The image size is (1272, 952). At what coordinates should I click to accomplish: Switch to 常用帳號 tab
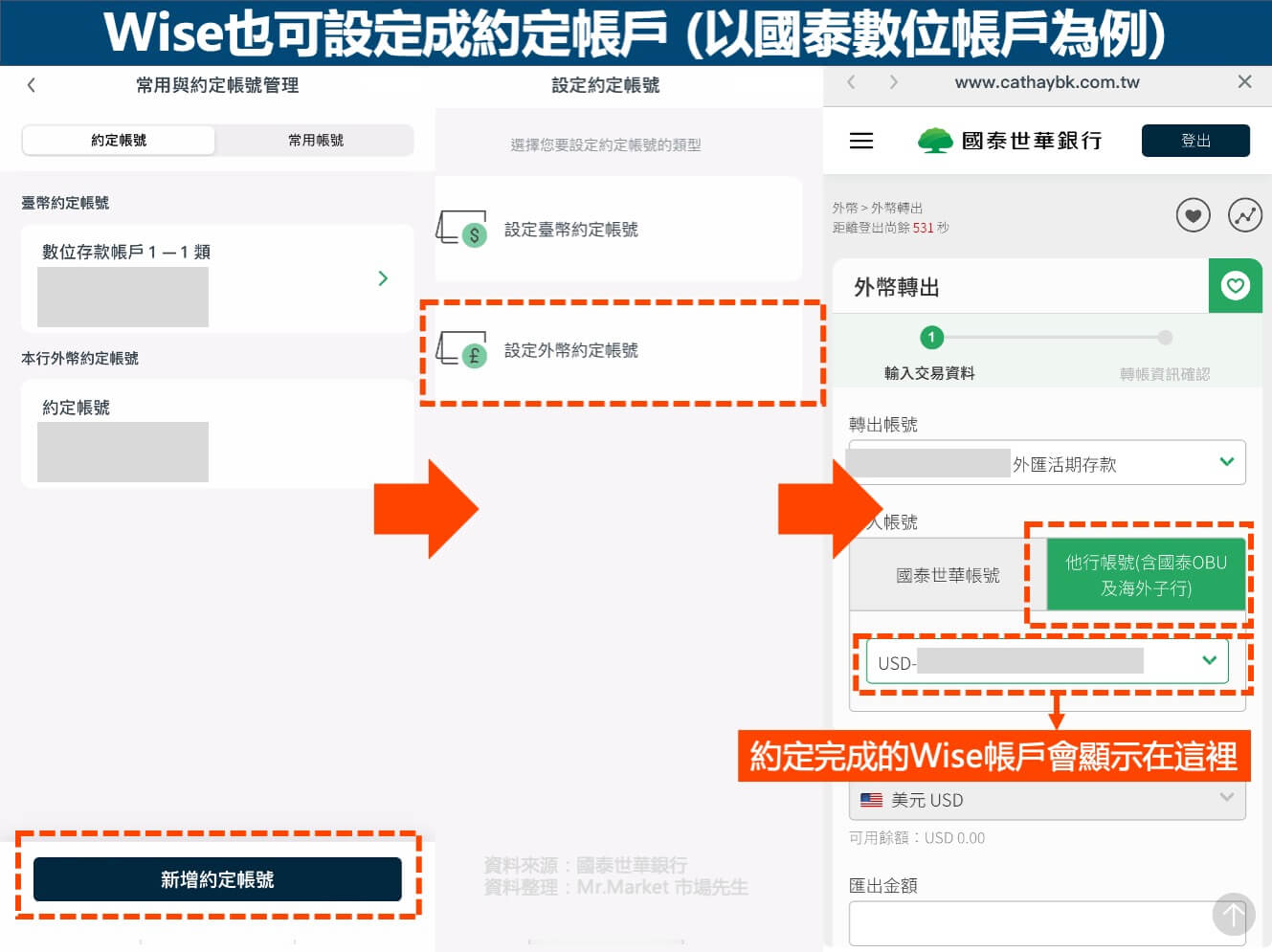click(315, 140)
